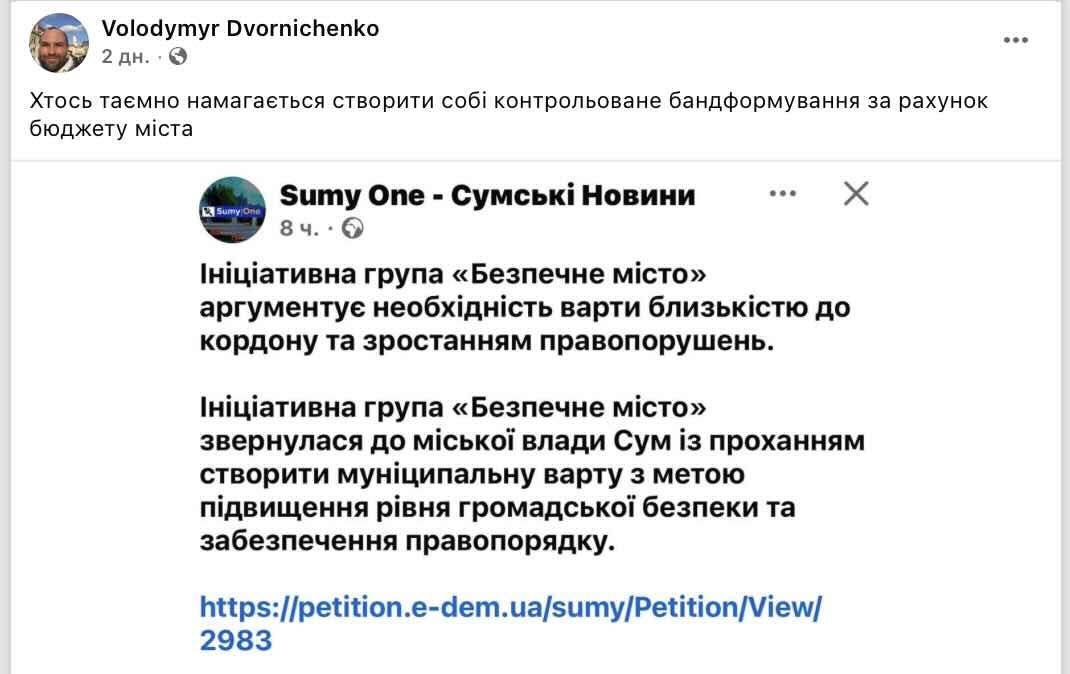Click the text "кордону та зростанням правопорушень"

point(487,340)
